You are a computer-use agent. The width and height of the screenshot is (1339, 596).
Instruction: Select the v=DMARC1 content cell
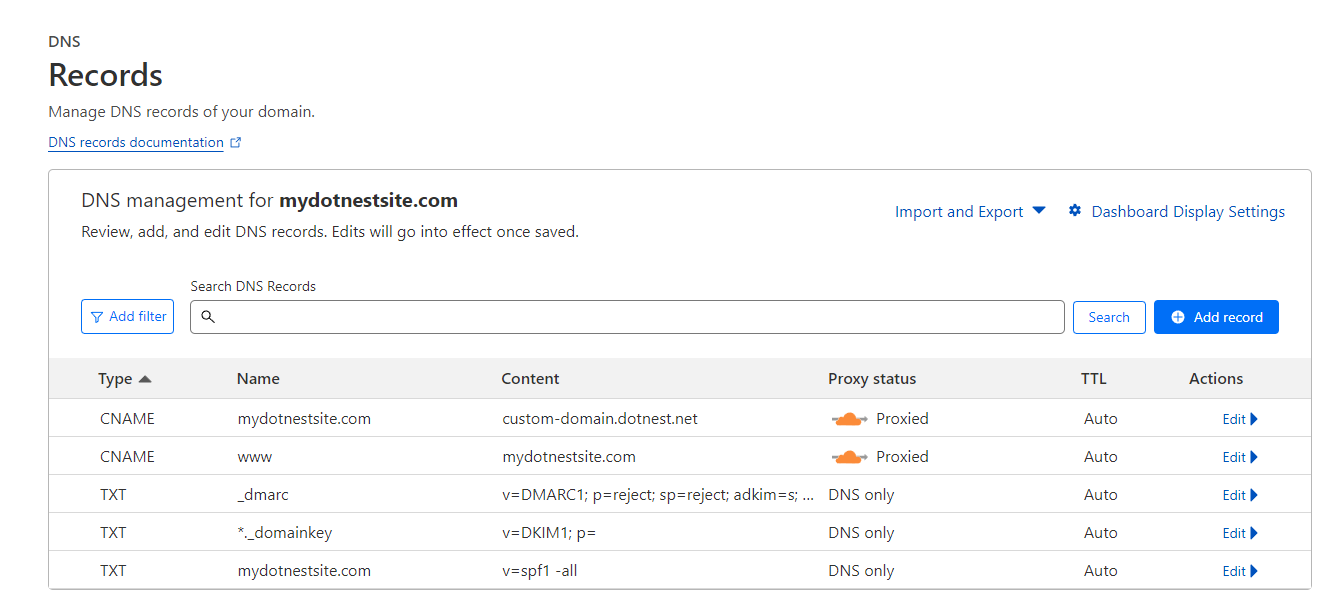pyautogui.click(x=657, y=495)
